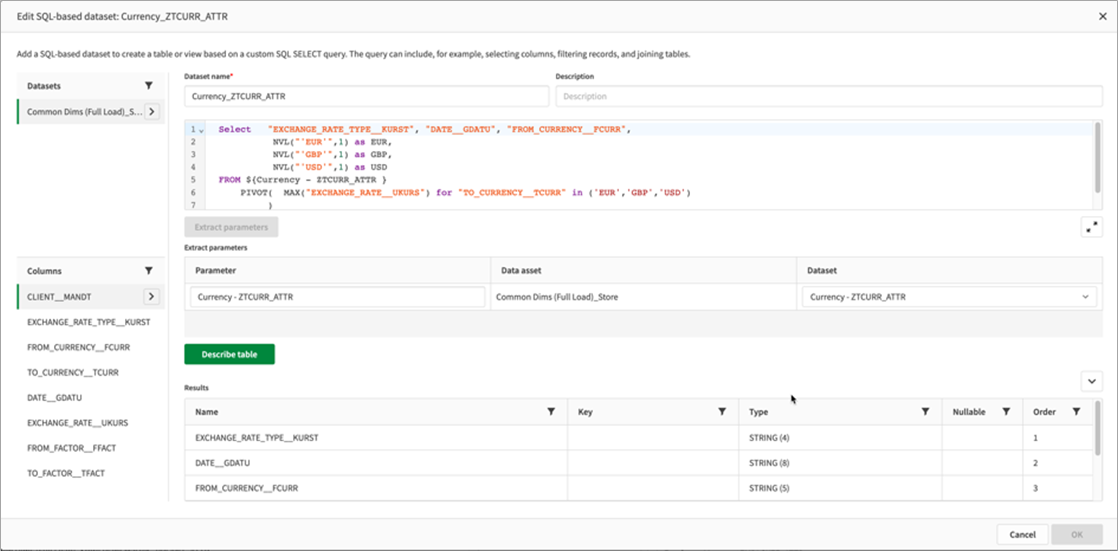Click the Describe table button
The image size is (1118, 551).
point(229,354)
